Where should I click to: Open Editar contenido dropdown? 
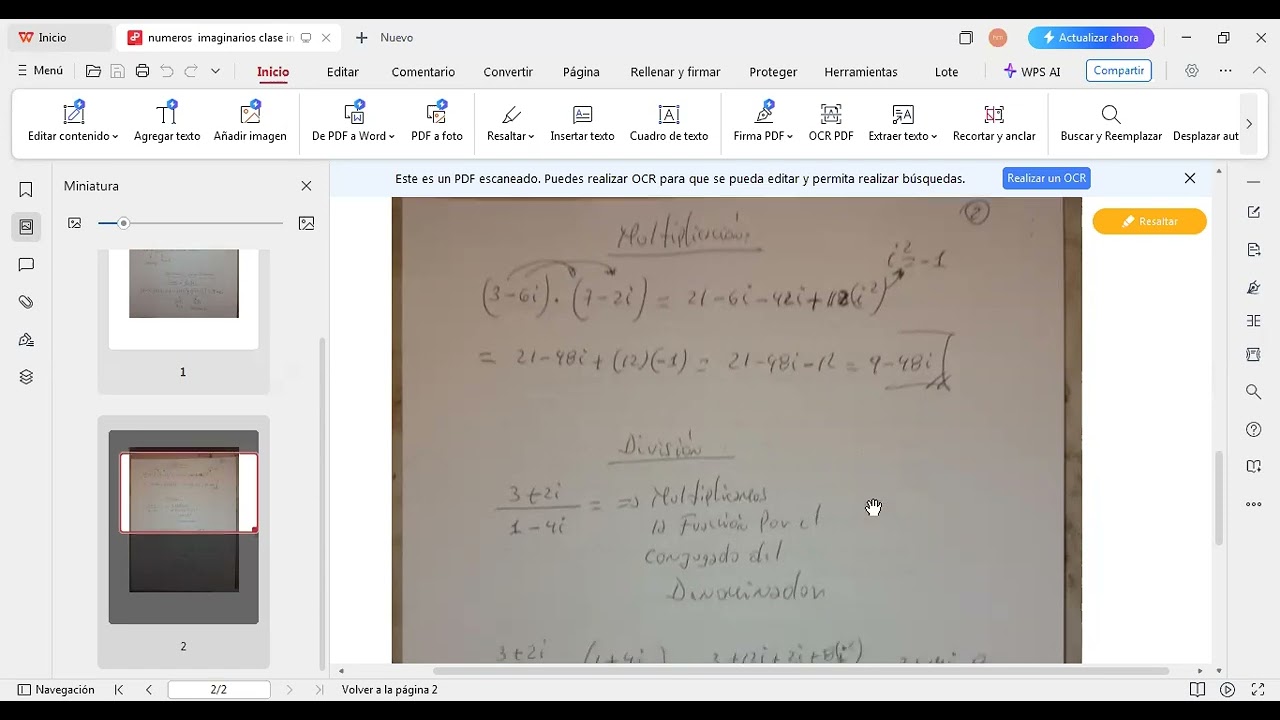pyautogui.click(x=73, y=123)
